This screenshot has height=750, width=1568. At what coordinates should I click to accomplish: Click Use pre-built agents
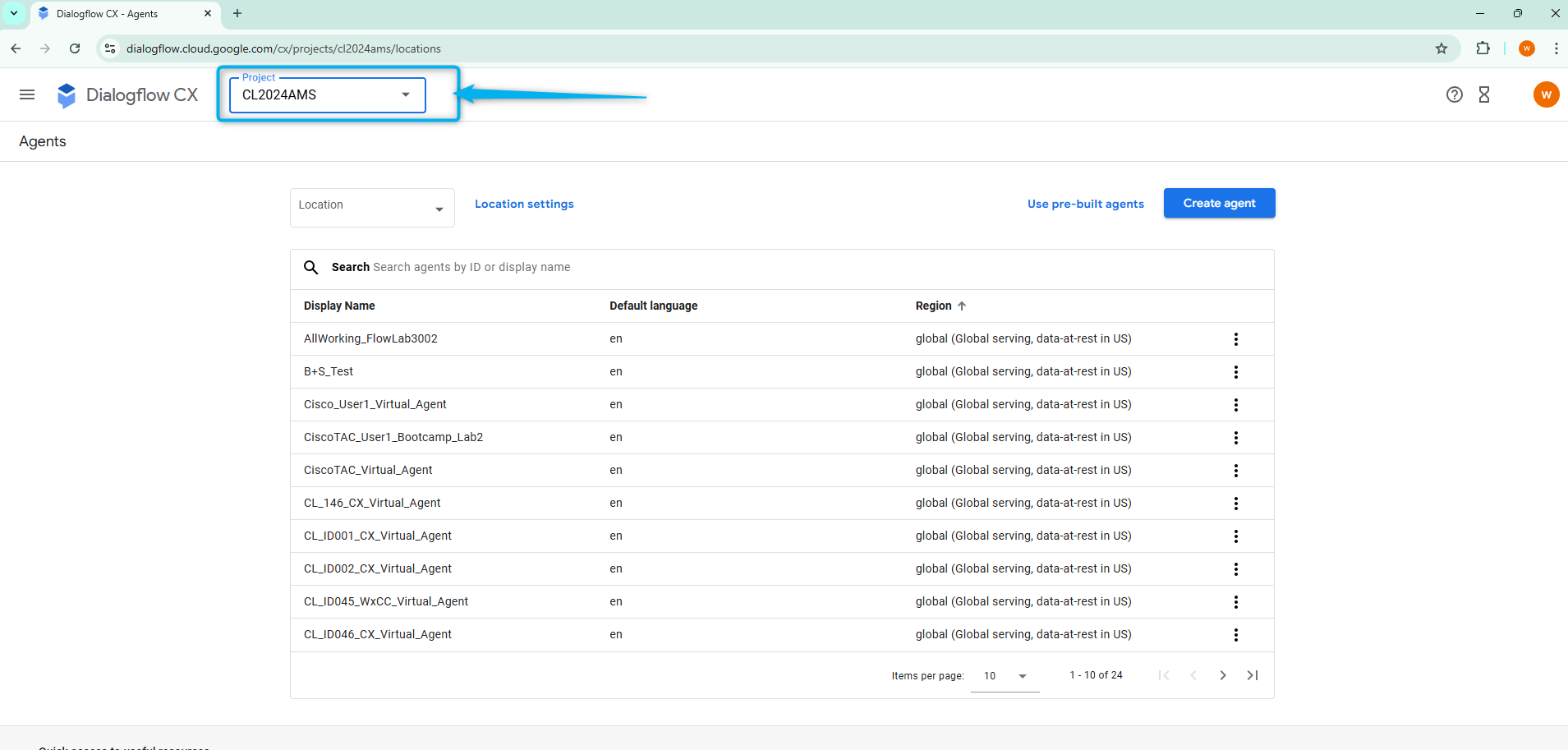click(1085, 204)
